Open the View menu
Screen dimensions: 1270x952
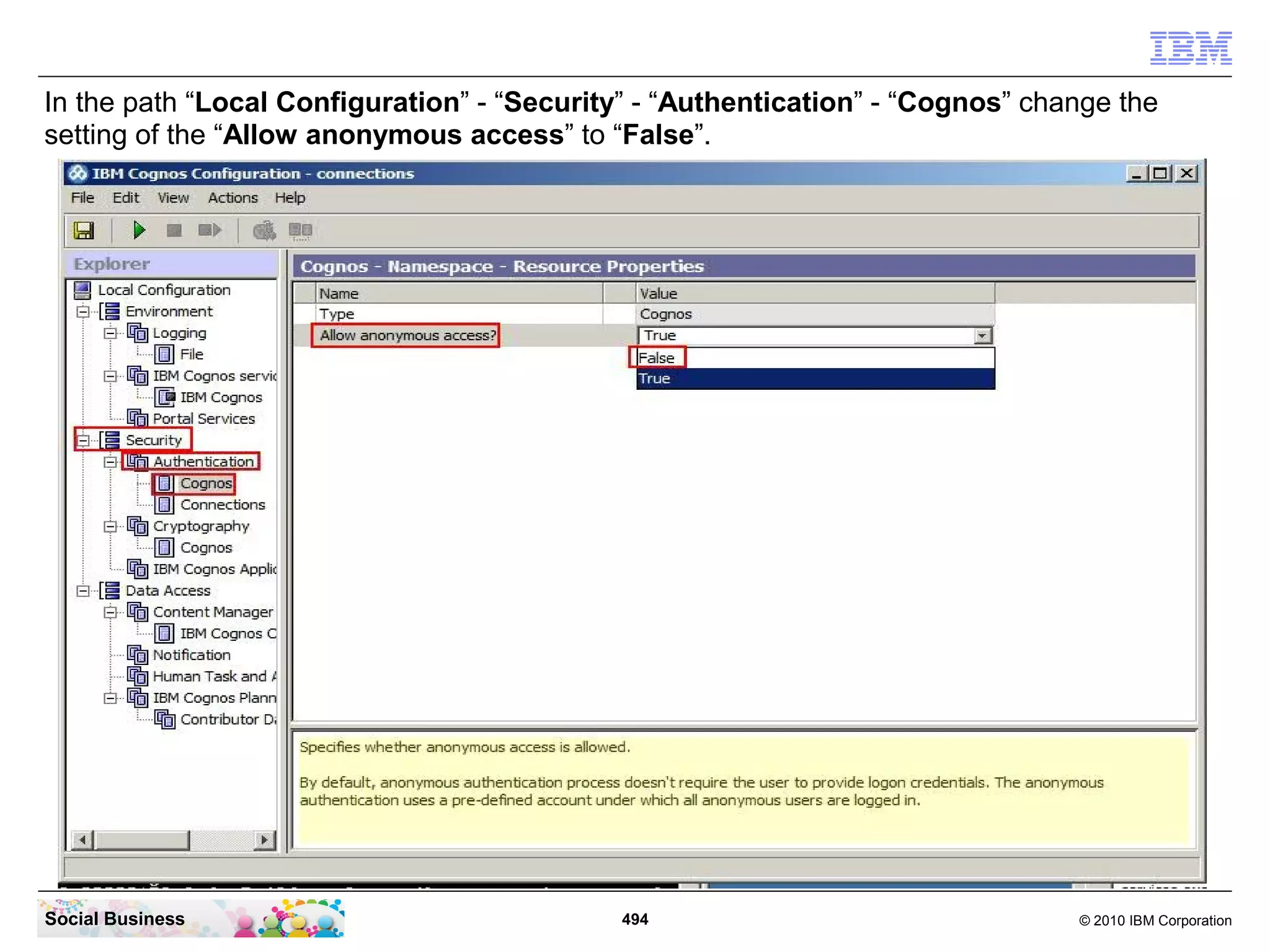click(173, 198)
